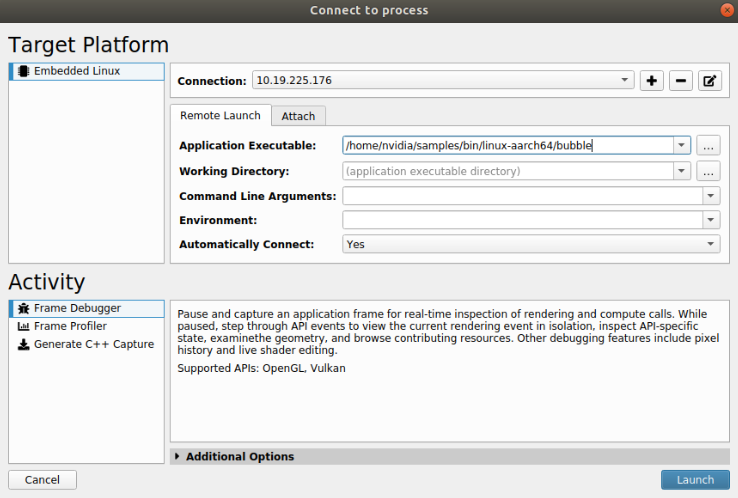Select the Embedded Linux platform icon
The image size is (738, 498).
[x=23, y=72]
